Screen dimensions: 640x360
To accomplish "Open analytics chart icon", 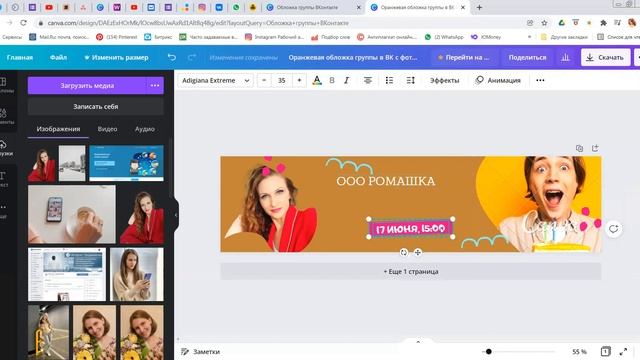I will point(565,58).
